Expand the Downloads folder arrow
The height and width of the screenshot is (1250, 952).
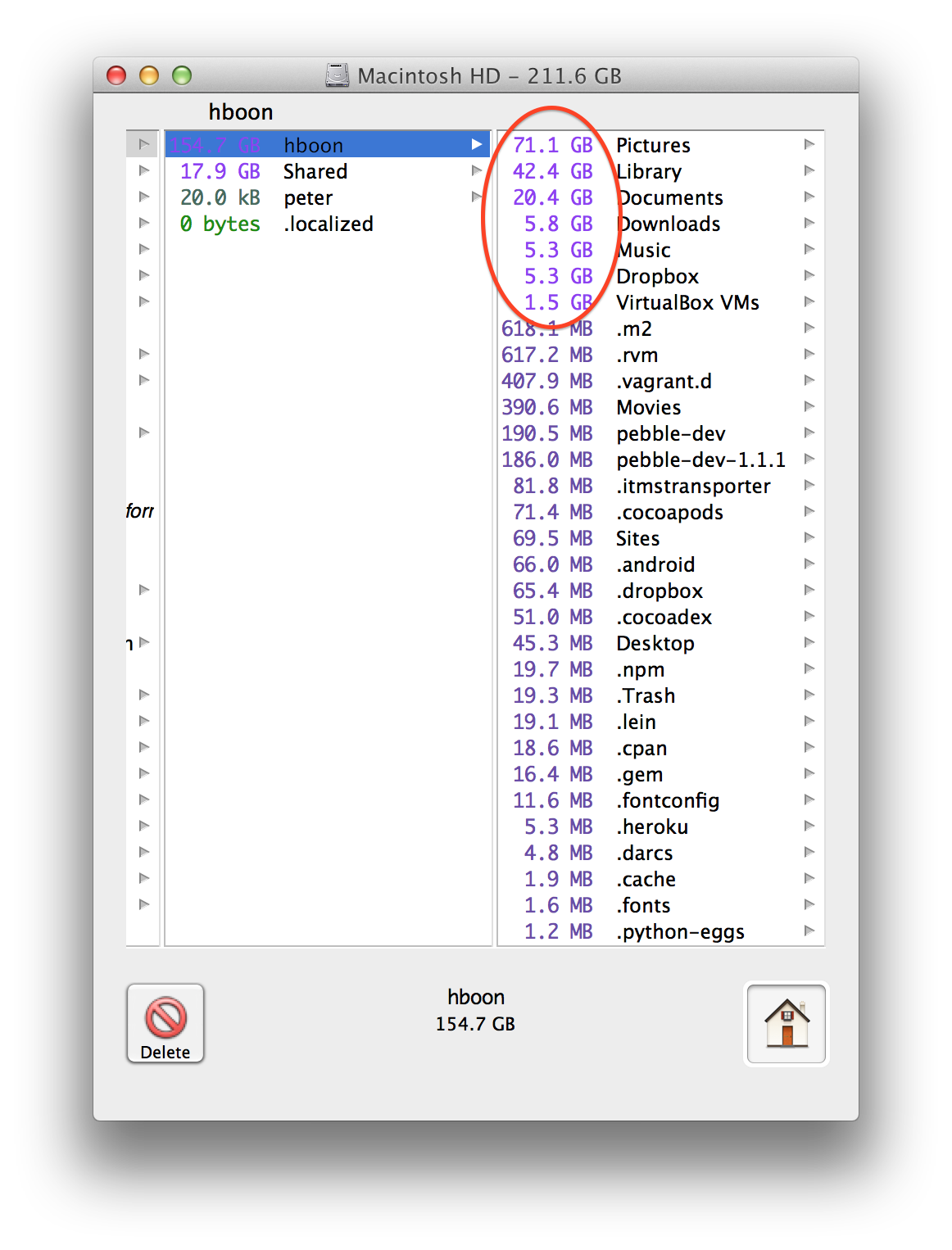tap(809, 223)
